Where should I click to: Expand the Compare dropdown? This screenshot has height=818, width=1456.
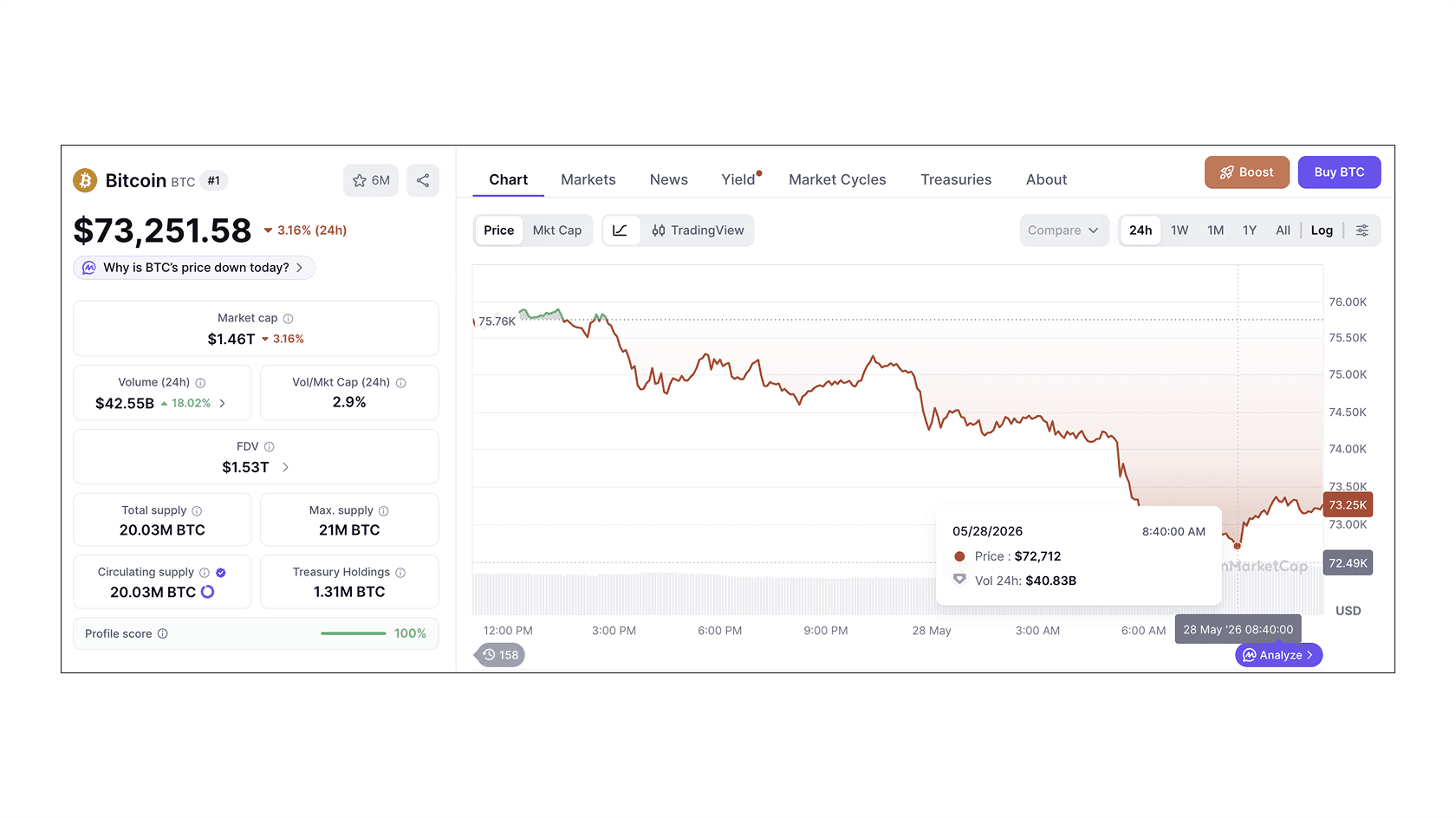[1064, 230]
